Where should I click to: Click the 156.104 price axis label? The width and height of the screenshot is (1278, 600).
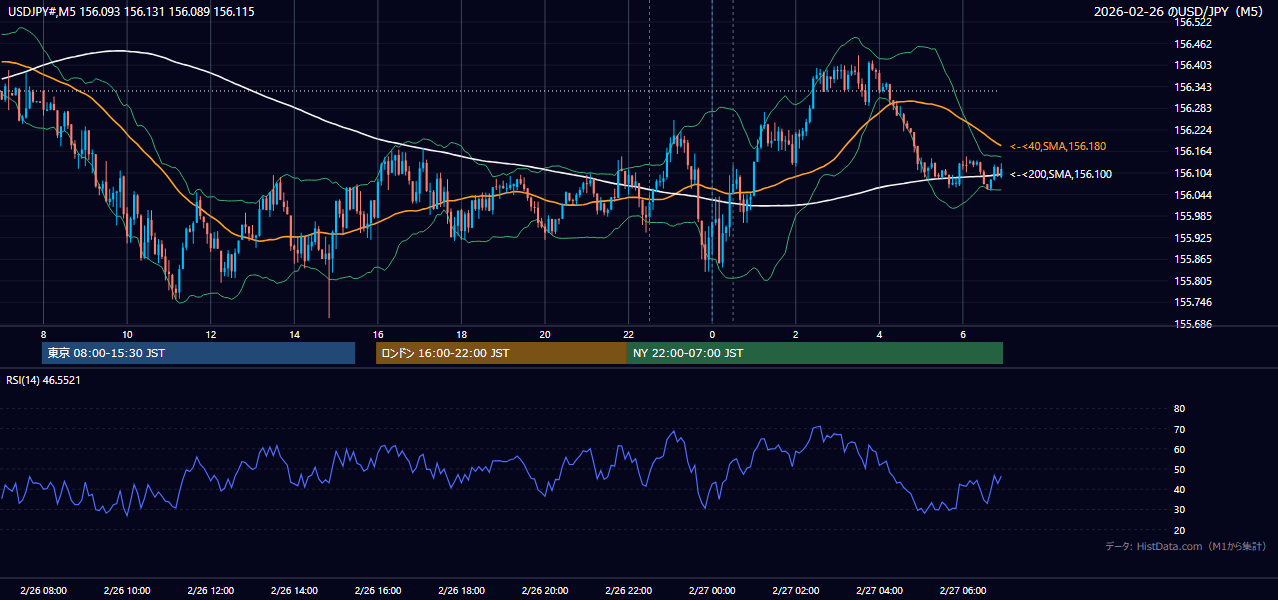click(x=1192, y=173)
